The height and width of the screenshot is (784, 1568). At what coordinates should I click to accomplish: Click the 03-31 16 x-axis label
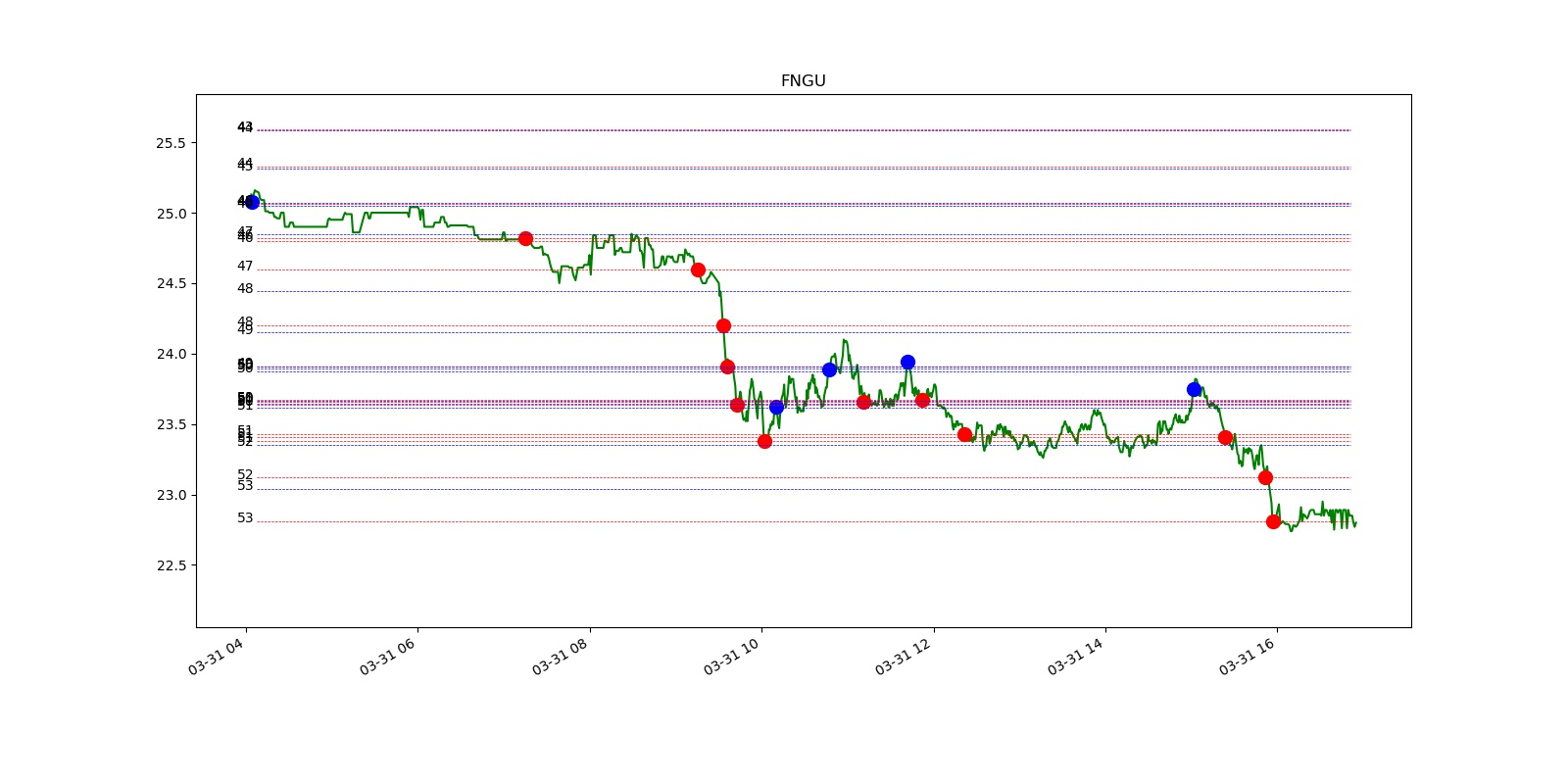point(1247,657)
